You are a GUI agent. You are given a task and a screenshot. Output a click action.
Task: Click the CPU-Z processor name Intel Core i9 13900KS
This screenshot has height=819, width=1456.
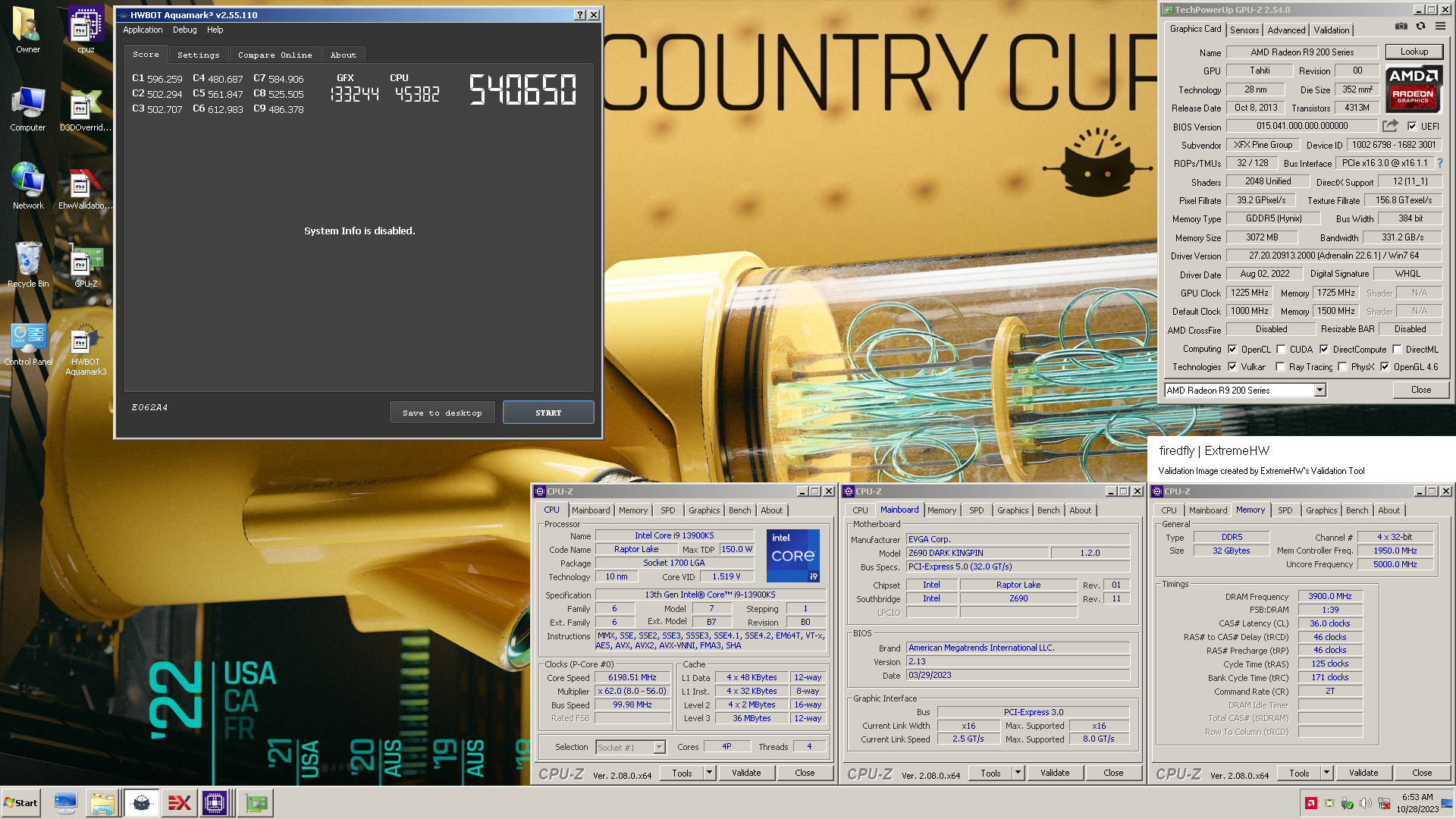674,535
